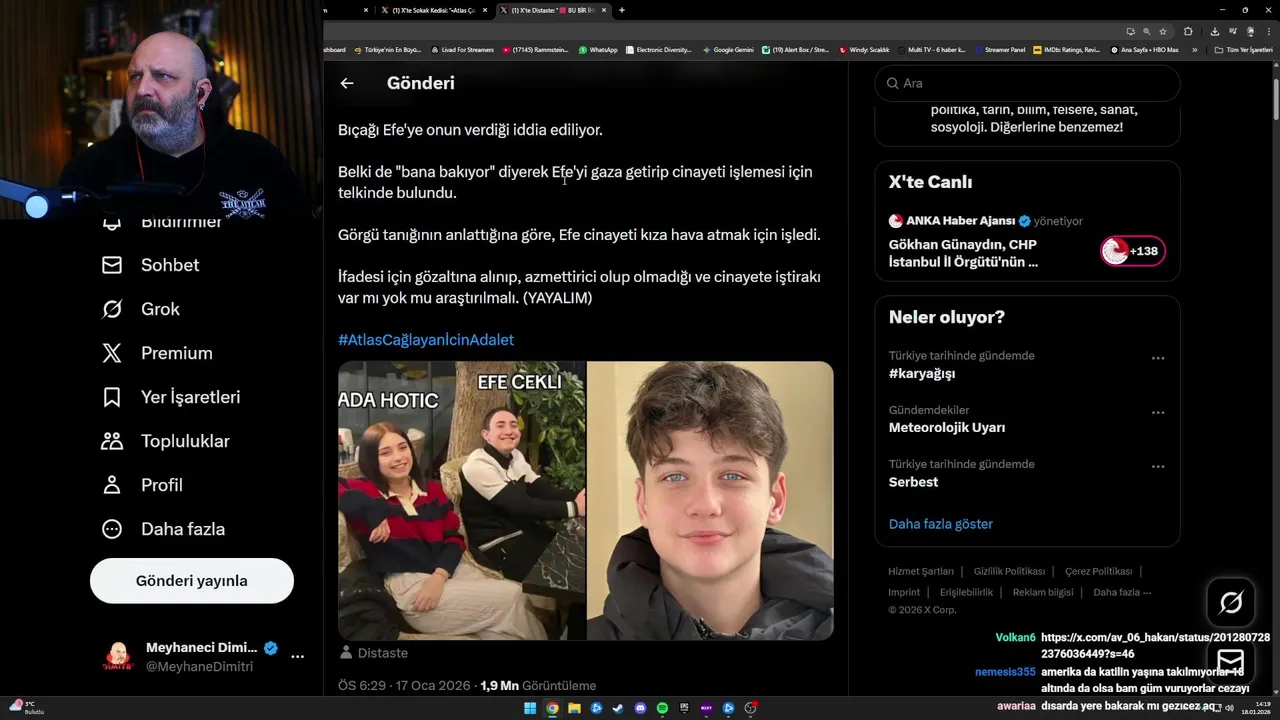This screenshot has width=1280, height=720.
Task: Open Hizmet Şartları link
Action: [x=921, y=571]
